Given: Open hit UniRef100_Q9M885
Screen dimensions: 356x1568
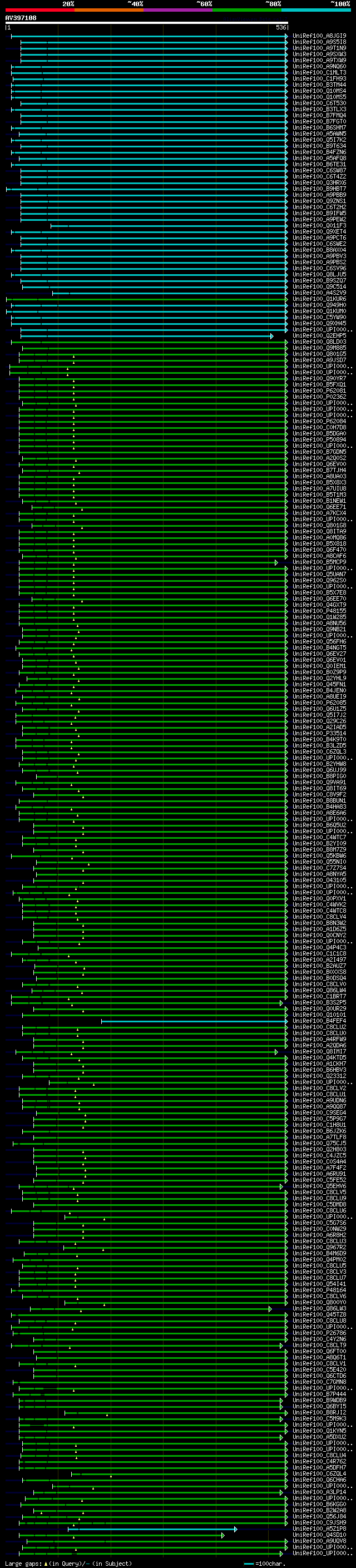Looking at the screenshot, I should tap(319, 348).
